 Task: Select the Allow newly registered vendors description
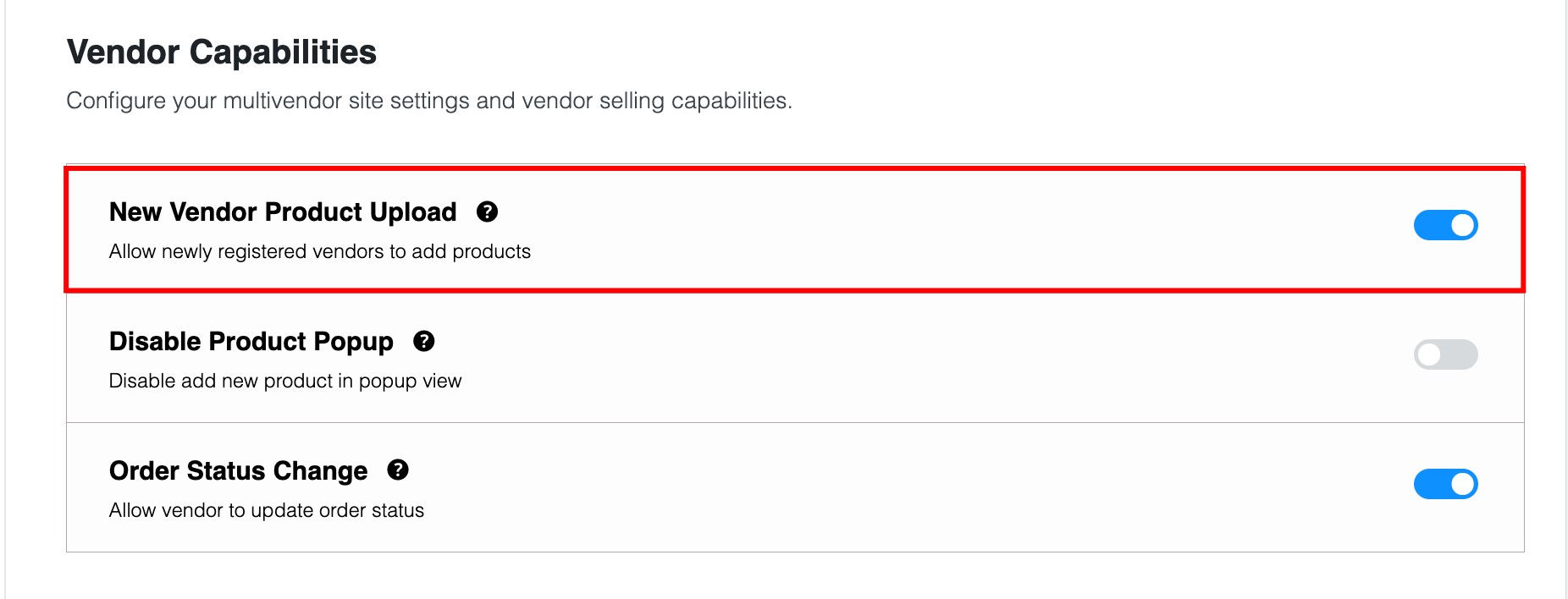(318, 251)
